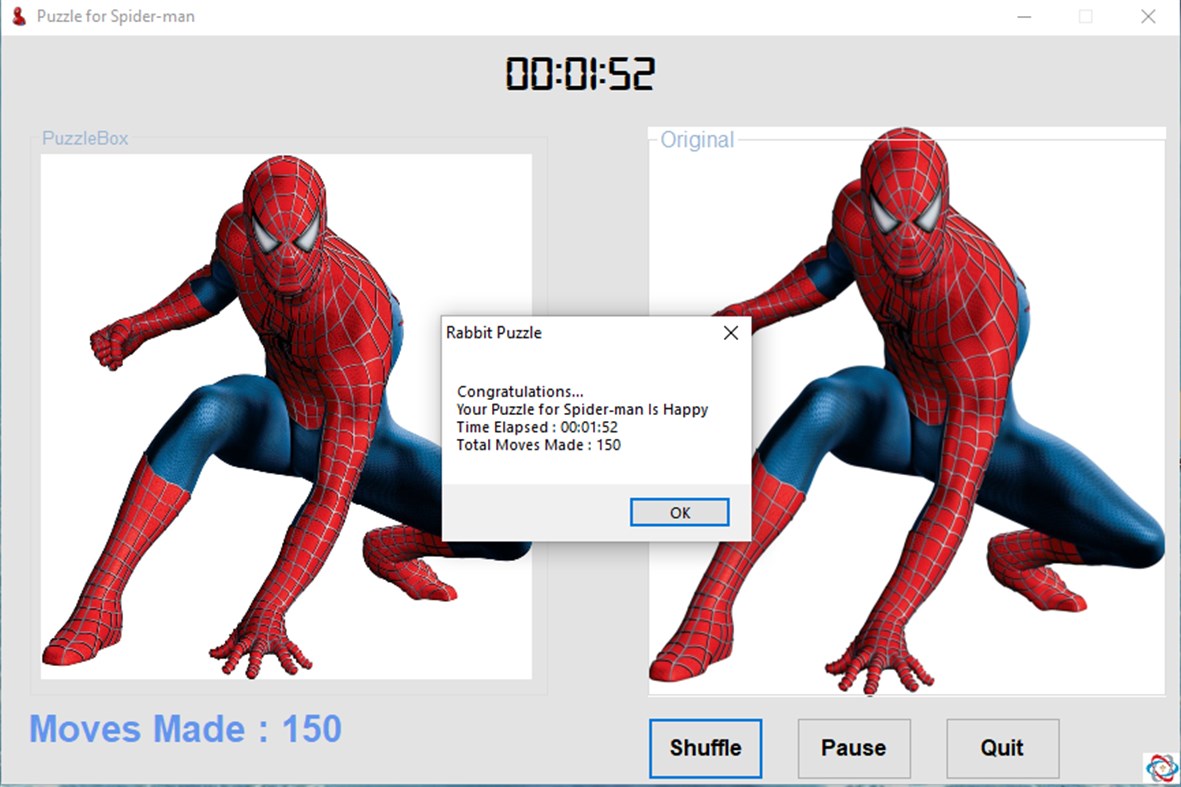Quit the Spider-man puzzle game
Image resolution: width=1181 pixels, height=787 pixels.
[1001, 748]
